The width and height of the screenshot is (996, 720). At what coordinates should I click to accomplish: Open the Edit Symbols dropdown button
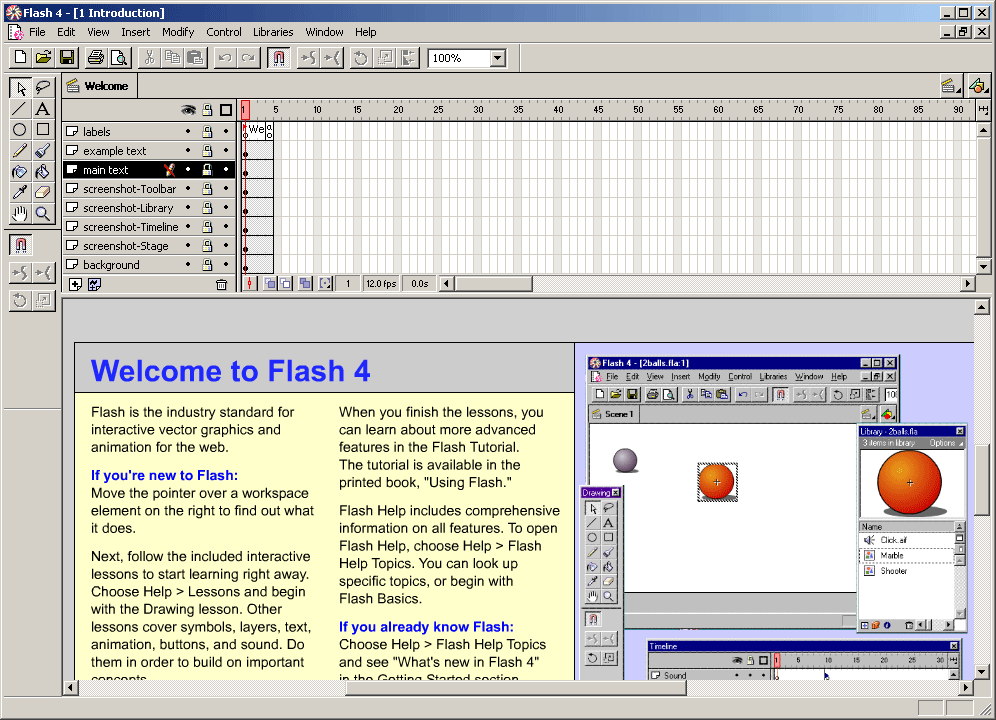977,86
